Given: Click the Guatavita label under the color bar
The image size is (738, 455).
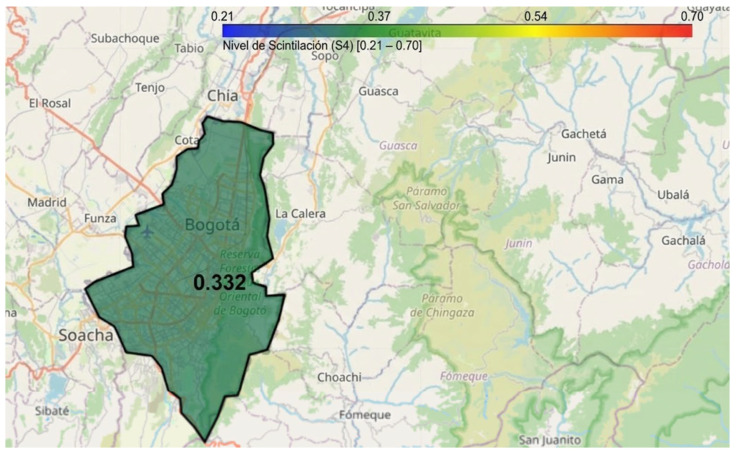Looking at the screenshot, I should click(x=415, y=32).
